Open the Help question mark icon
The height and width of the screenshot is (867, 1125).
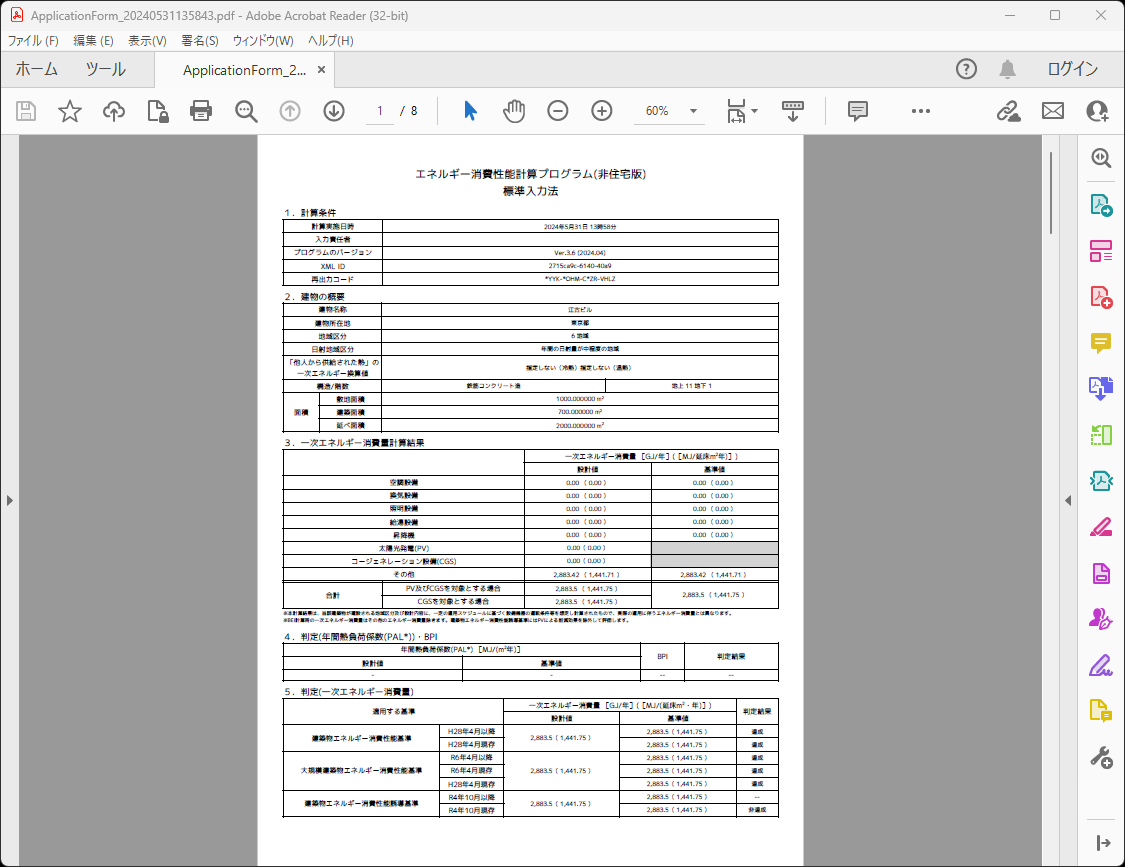tap(966, 69)
